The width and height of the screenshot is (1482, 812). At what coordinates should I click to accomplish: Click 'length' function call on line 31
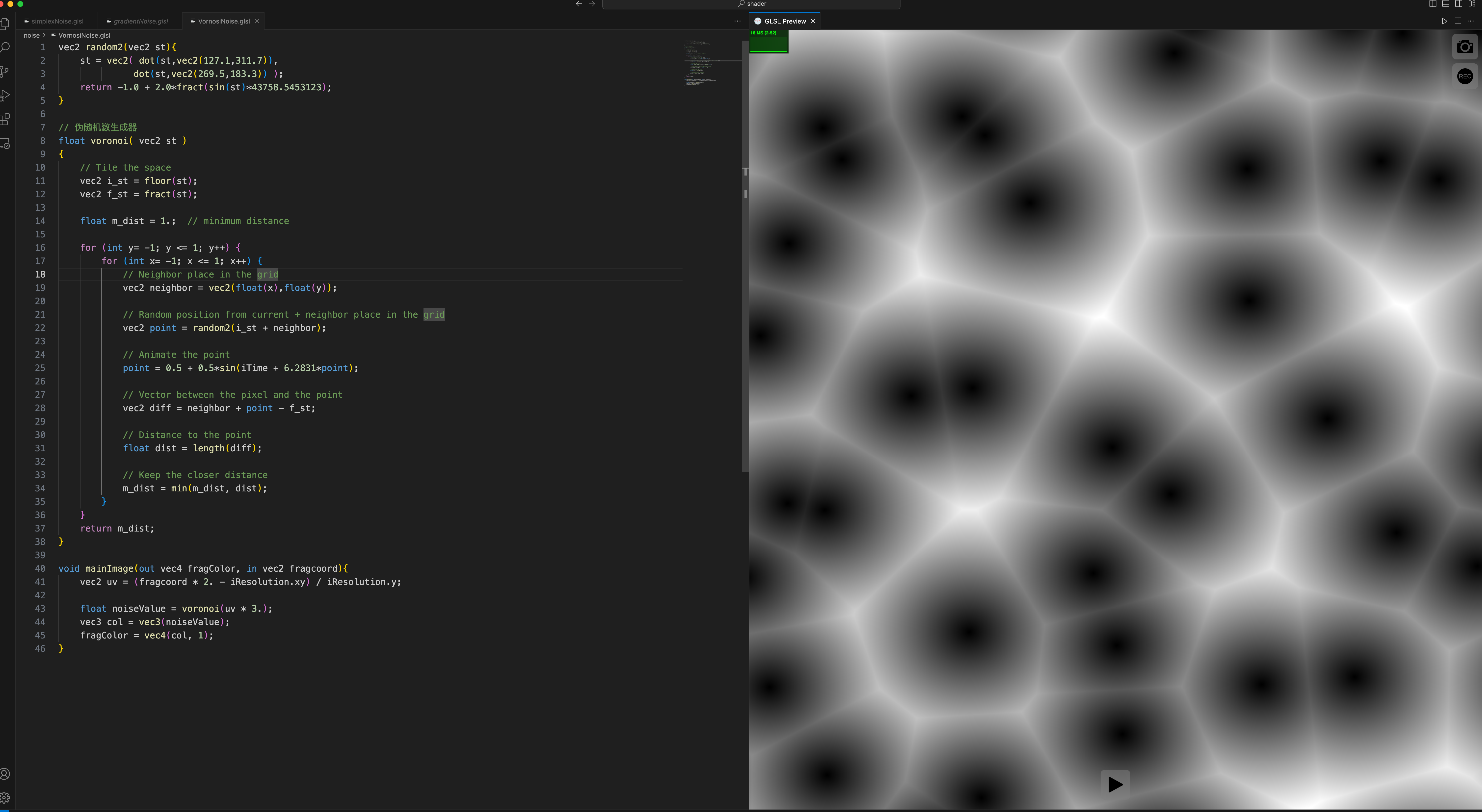point(209,448)
